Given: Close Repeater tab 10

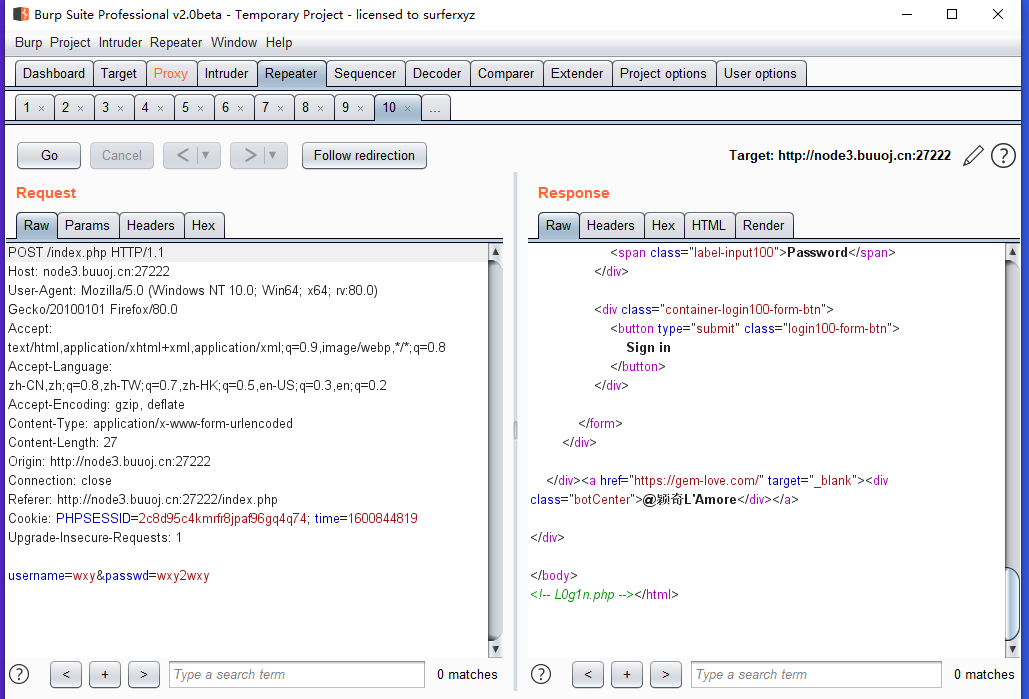Looking at the screenshot, I should [x=408, y=108].
